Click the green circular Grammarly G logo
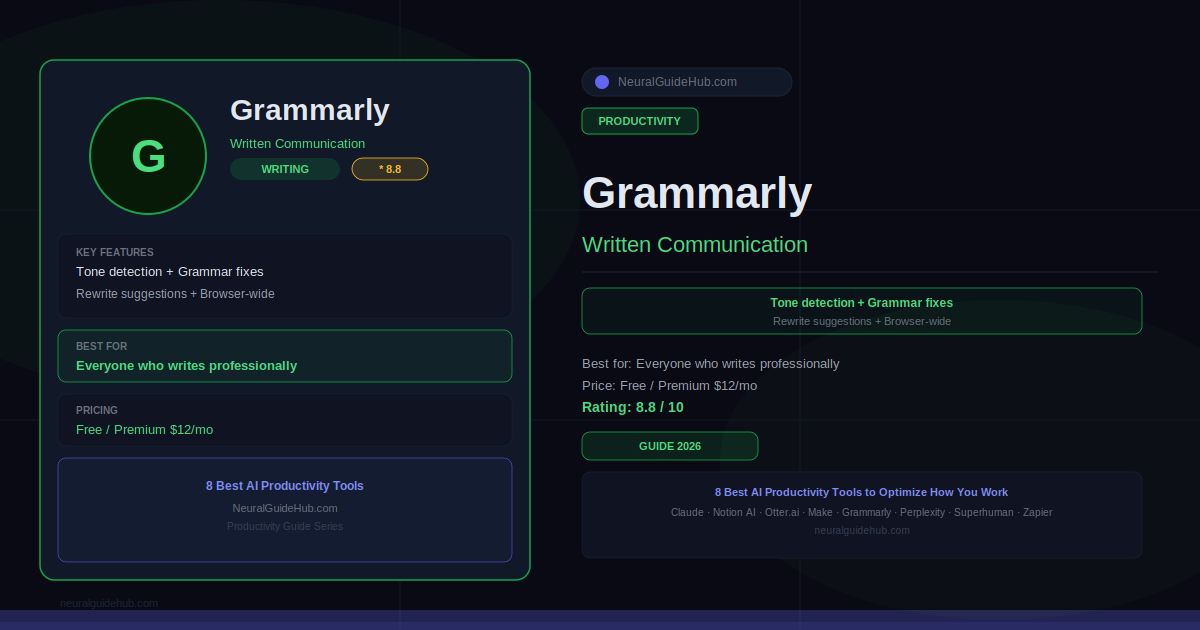The width and height of the screenshot is (1200, 630). 148,156
